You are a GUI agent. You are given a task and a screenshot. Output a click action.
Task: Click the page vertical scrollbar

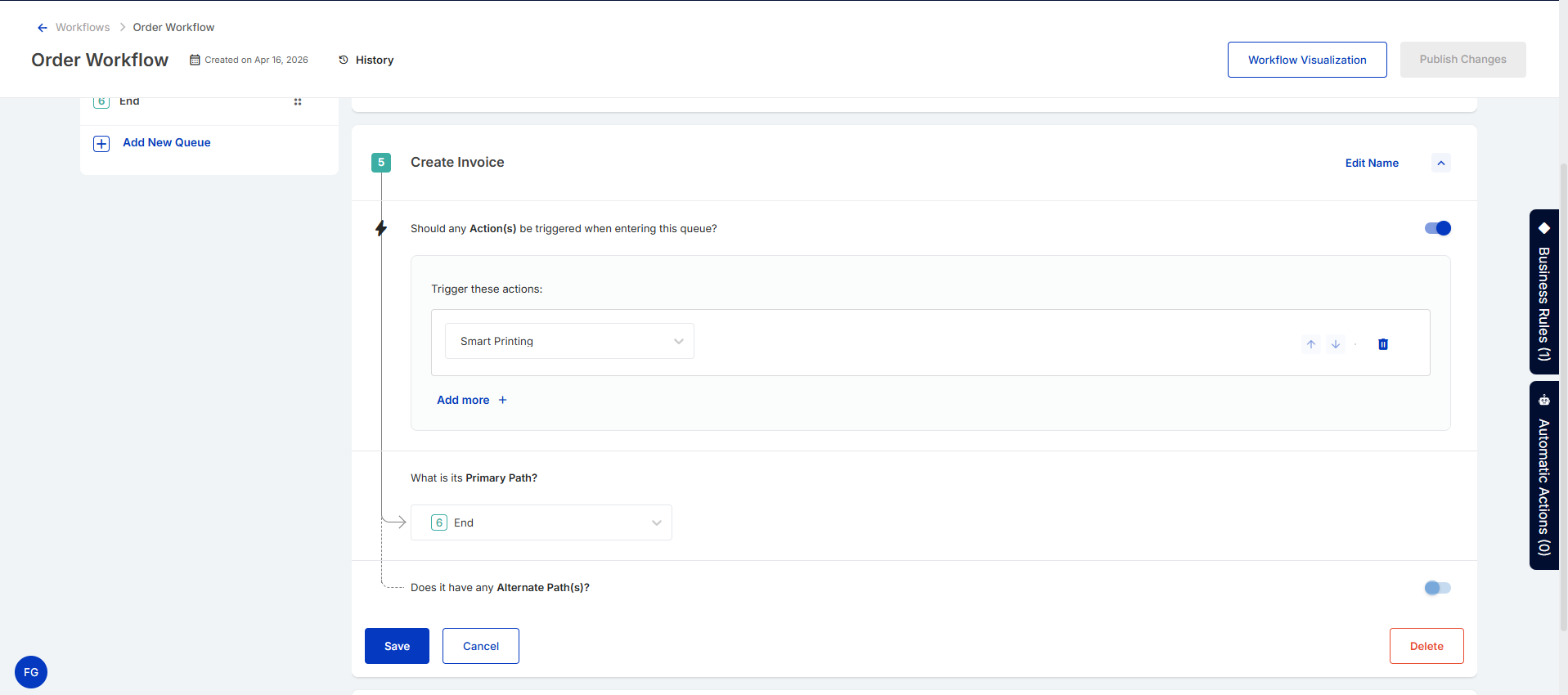[x=1563, y=397]
